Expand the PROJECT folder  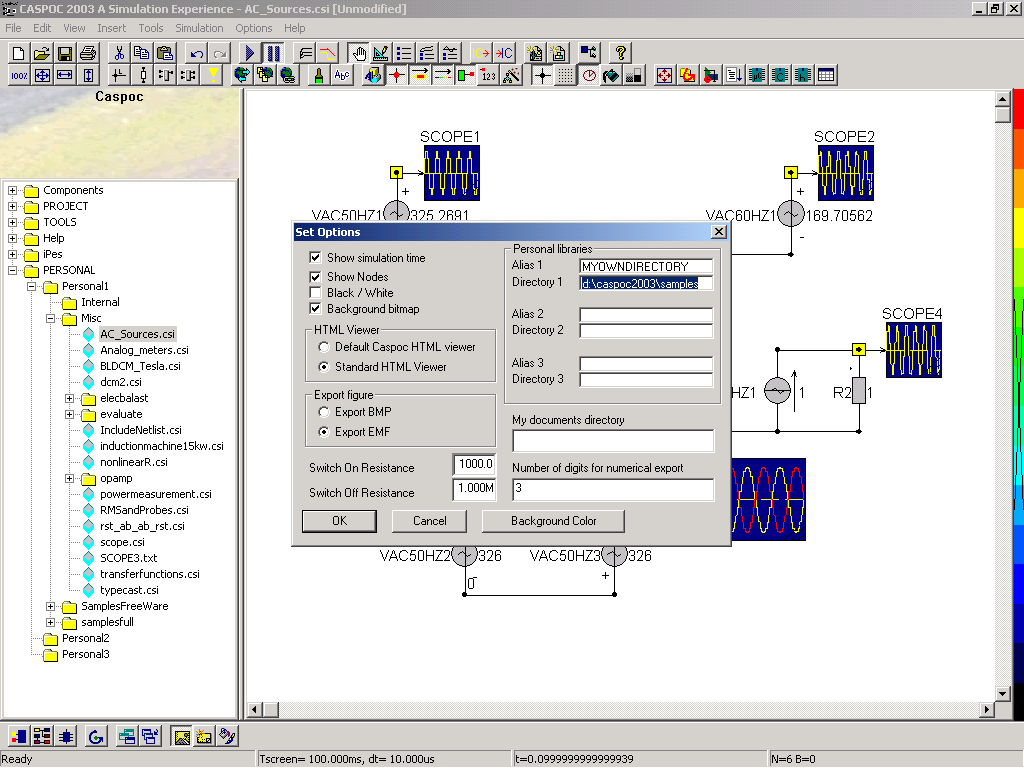pyautogui.click(x=12, y=206)
